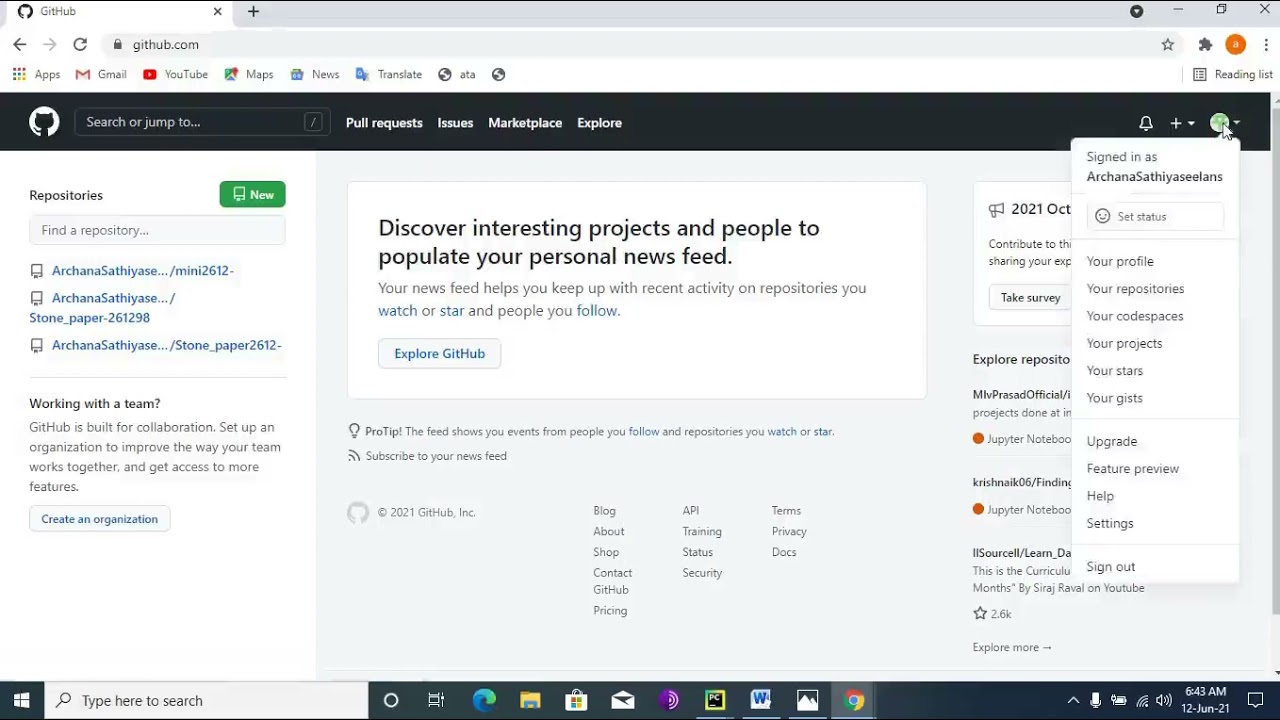Image resolution: width=1280 pixels, height=720 pixels.
Task: Open a new browser tab
Action: click(253, 11)
